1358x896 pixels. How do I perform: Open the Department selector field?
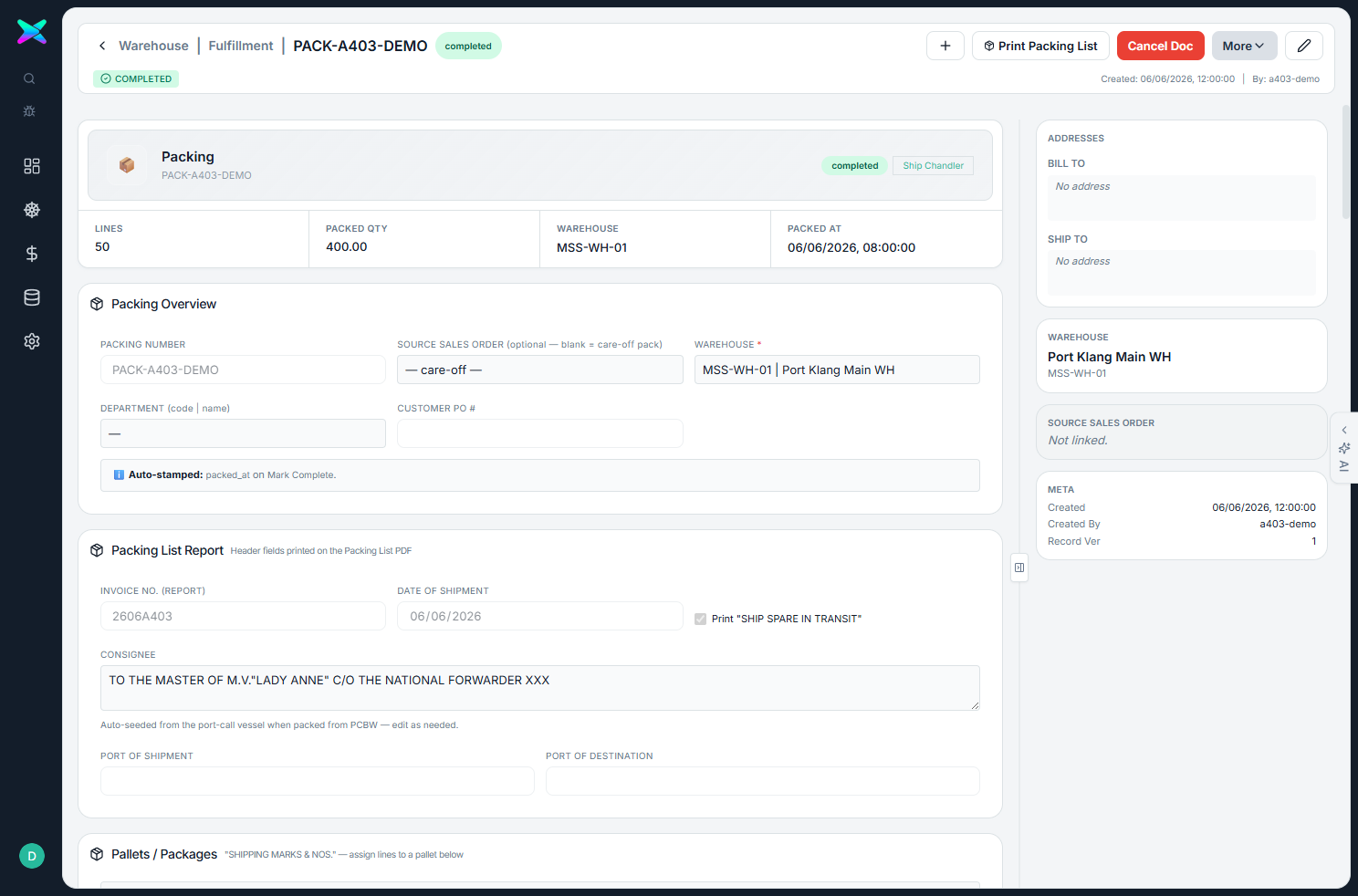[243, 433]
